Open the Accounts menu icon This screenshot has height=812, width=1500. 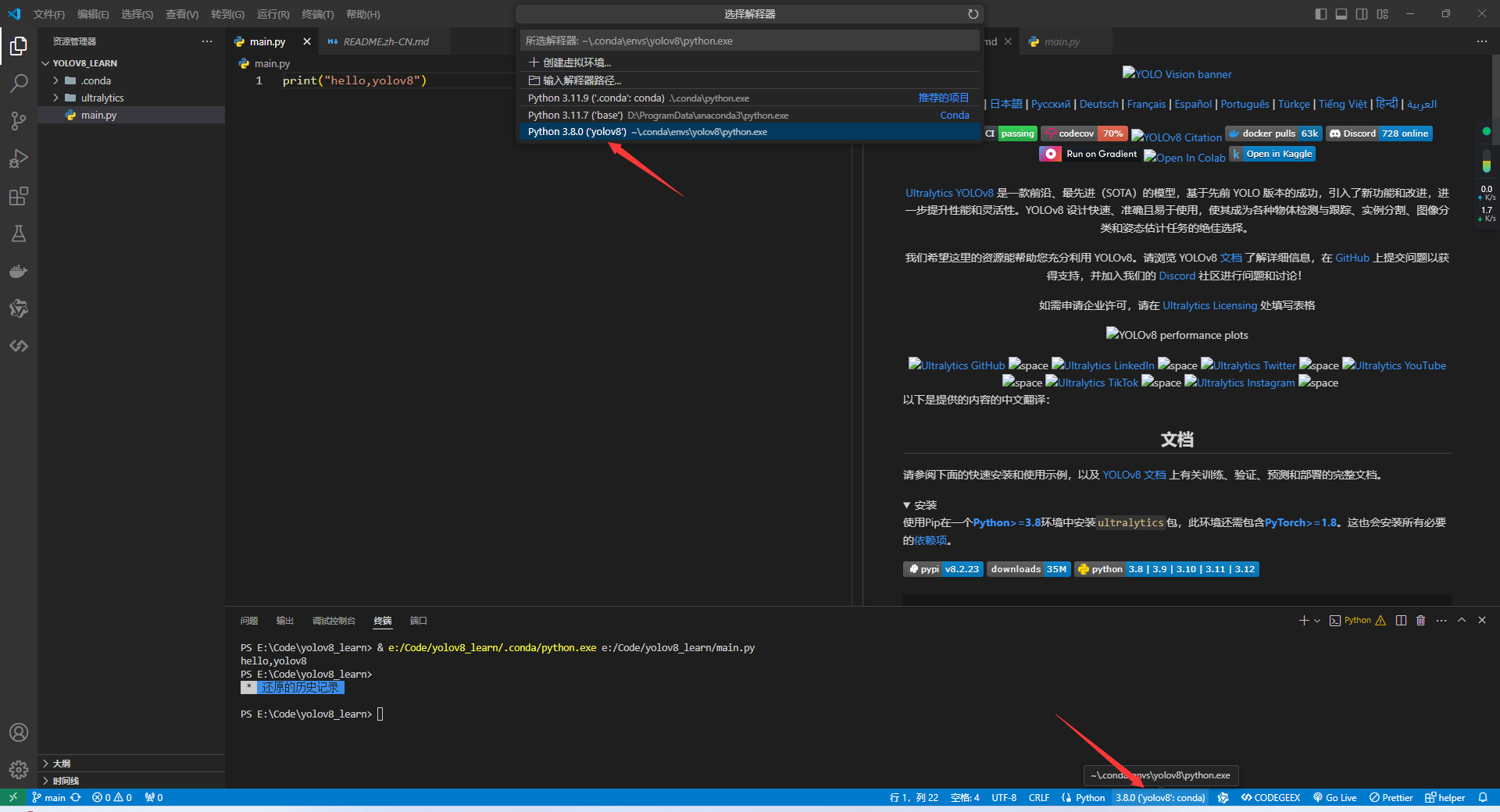tap(19, 732)
